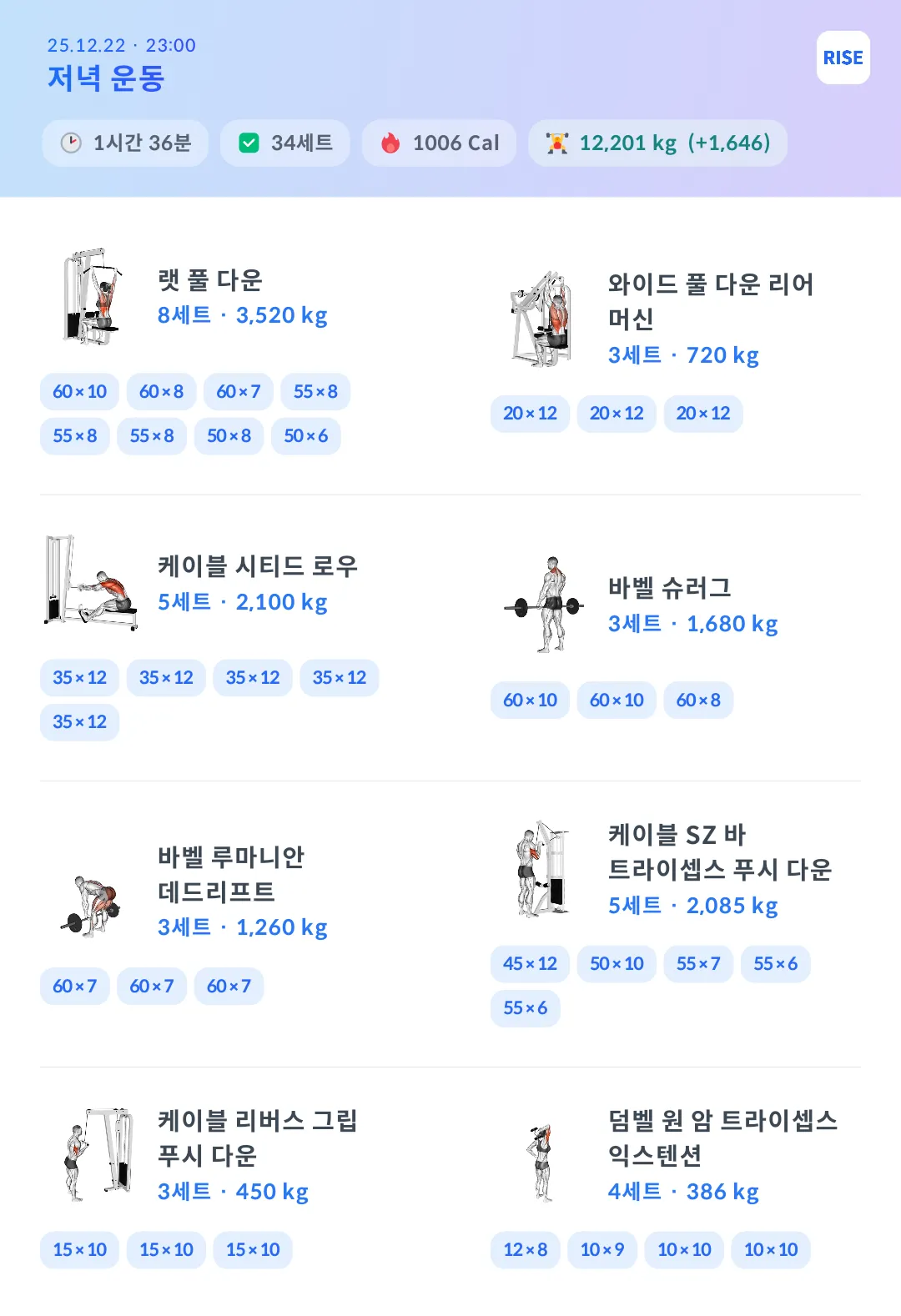Click the 바벨 슈러그 exercise name
This screenshot has width=901, height=1316.
[669, 588]
